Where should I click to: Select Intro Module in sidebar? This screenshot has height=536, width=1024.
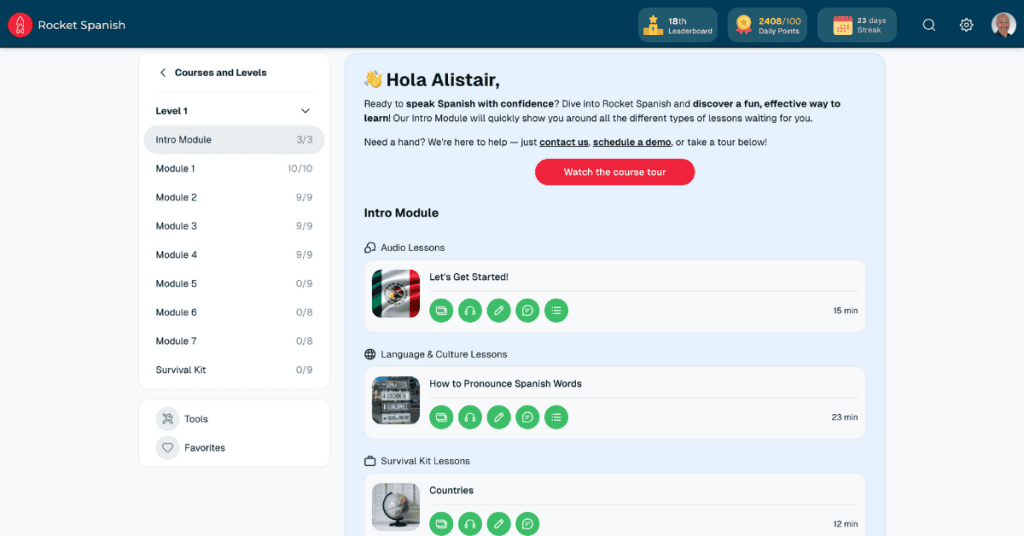234,140
